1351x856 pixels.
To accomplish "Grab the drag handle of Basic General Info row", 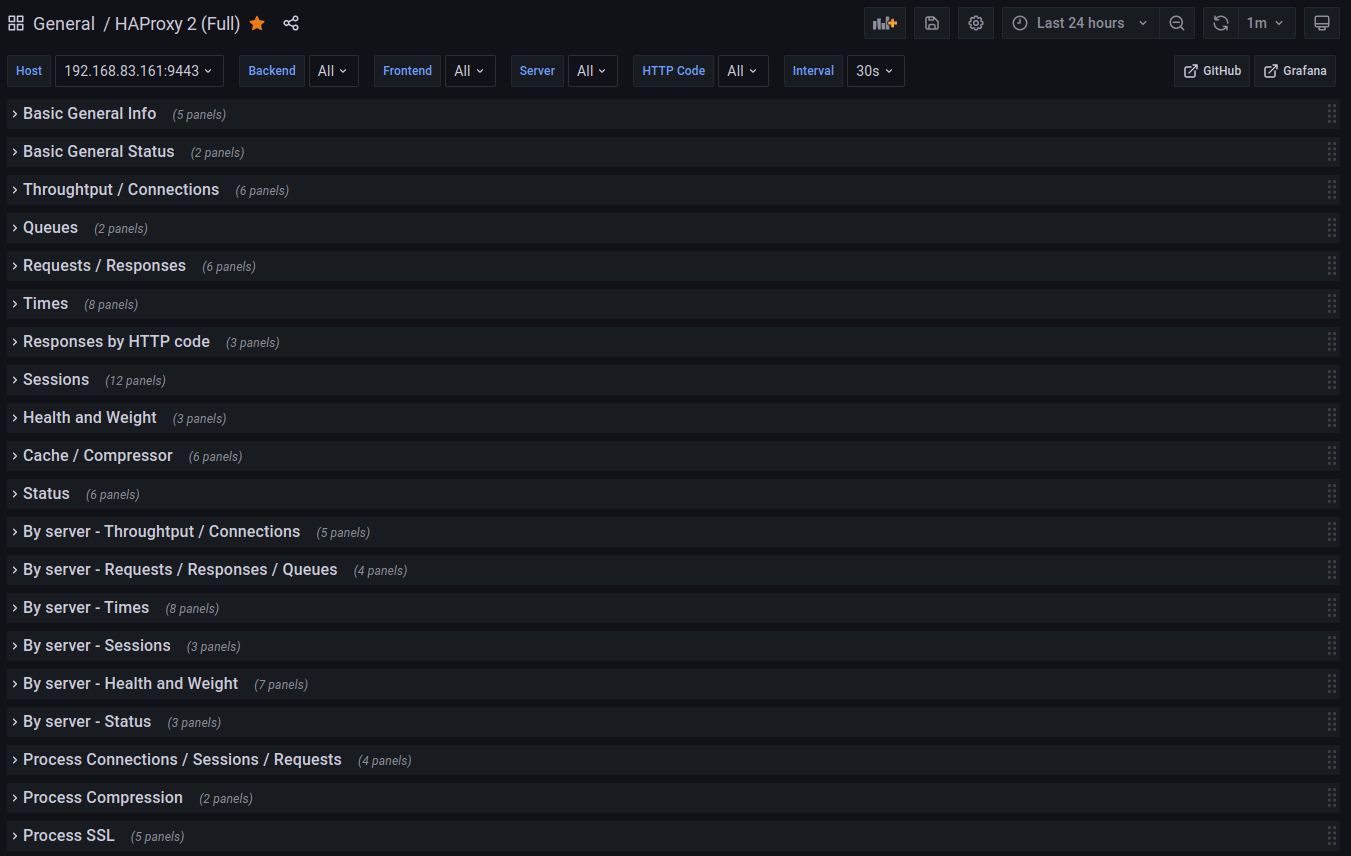I will click(1332, 114).
